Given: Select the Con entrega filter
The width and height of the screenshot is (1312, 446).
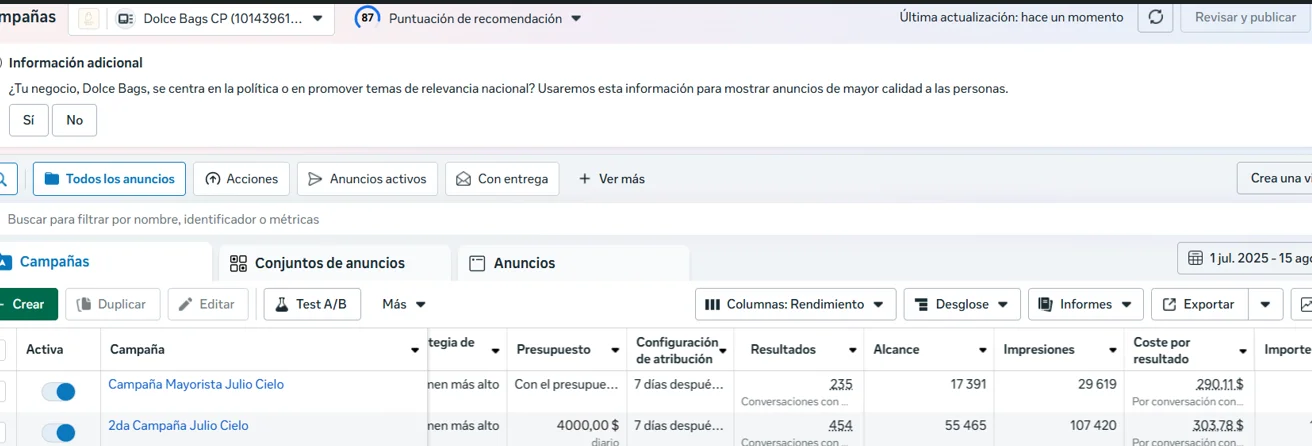Looking at the screenshot, I should (502, 179).
